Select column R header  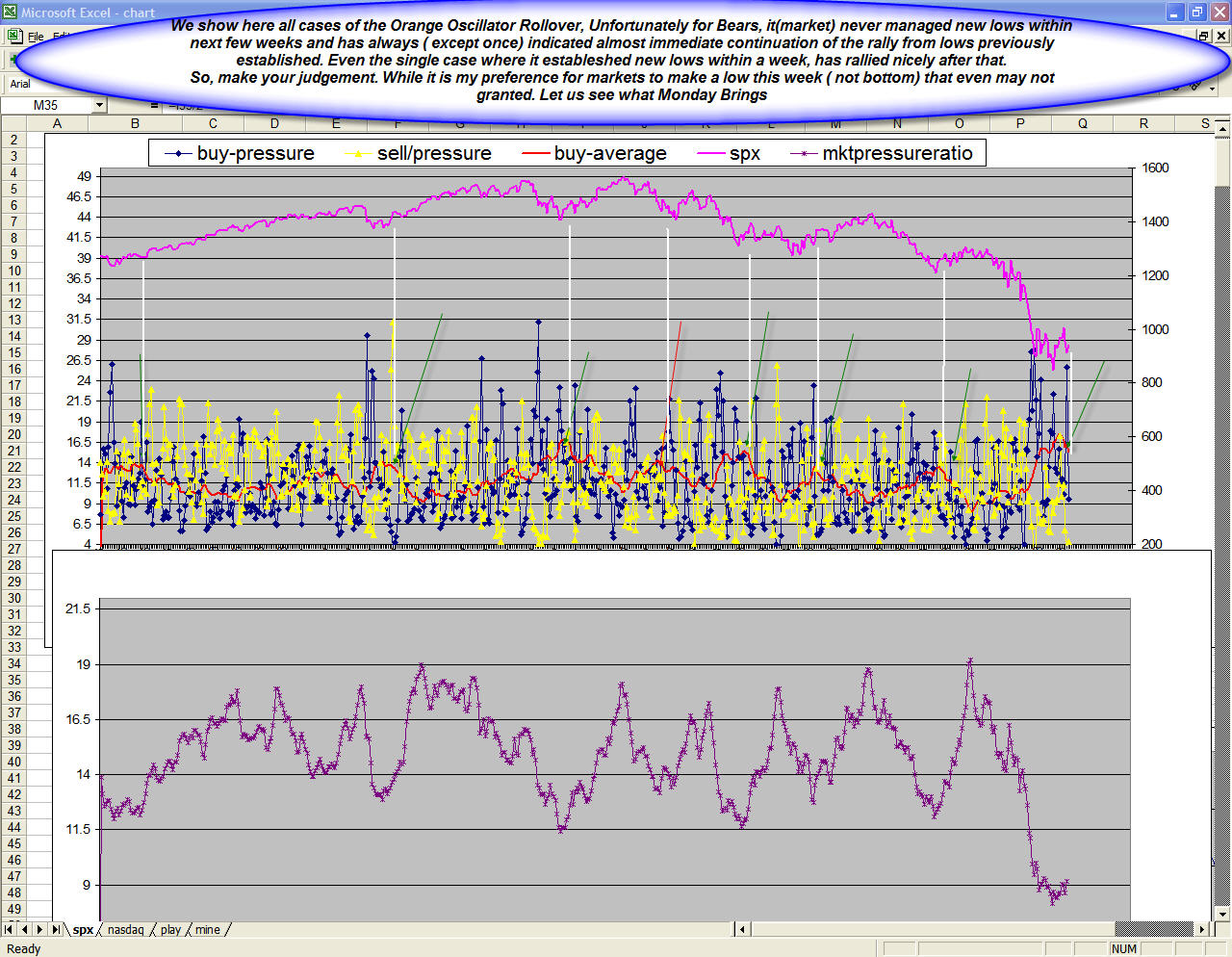[1143, 123]
